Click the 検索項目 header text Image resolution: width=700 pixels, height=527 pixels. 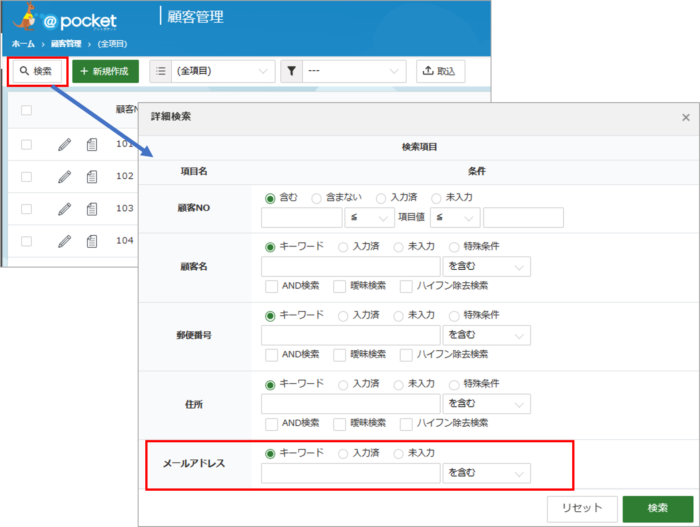pos(419,147)
